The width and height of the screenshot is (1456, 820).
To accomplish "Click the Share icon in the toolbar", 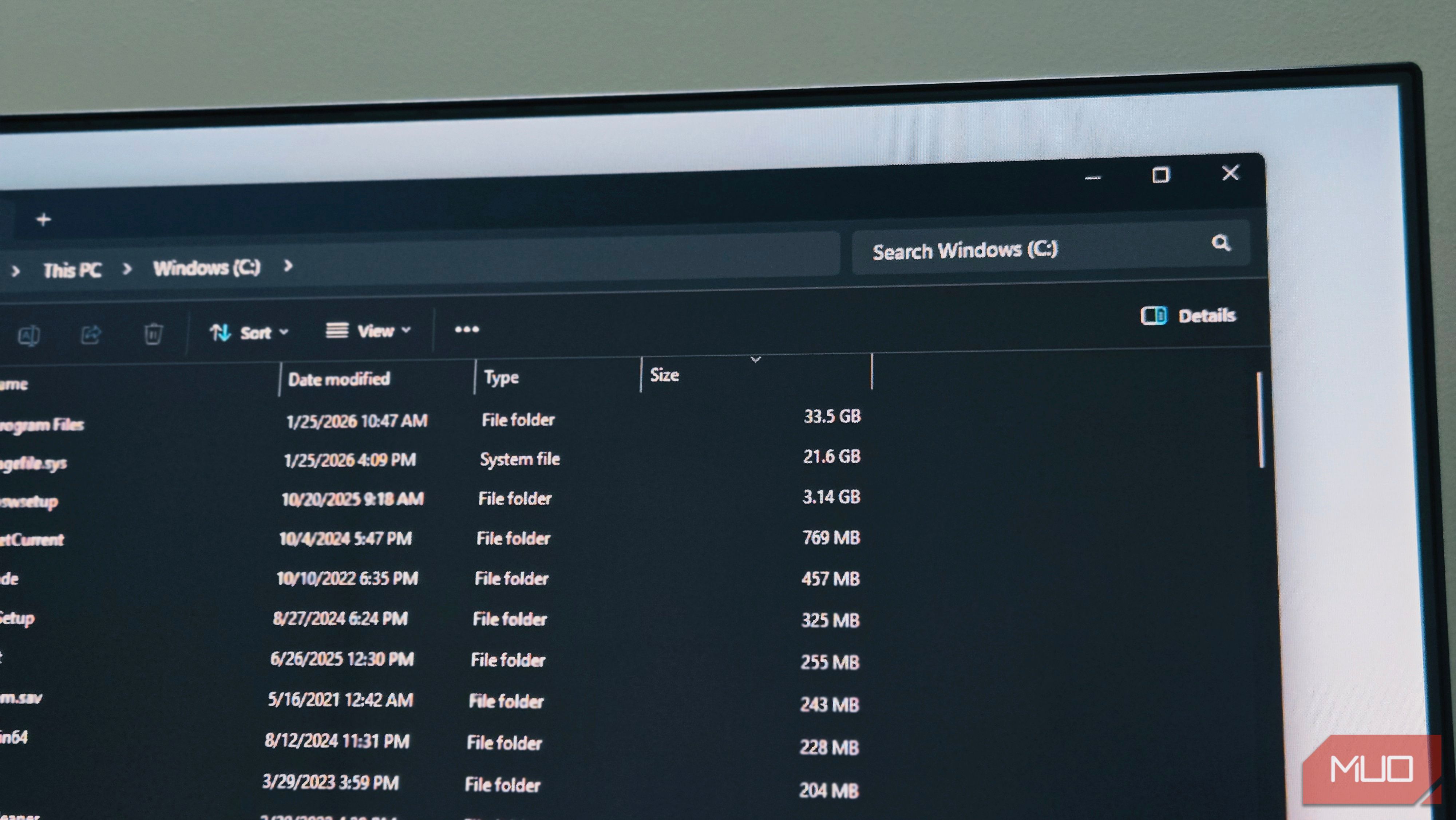I will point(91,335).
